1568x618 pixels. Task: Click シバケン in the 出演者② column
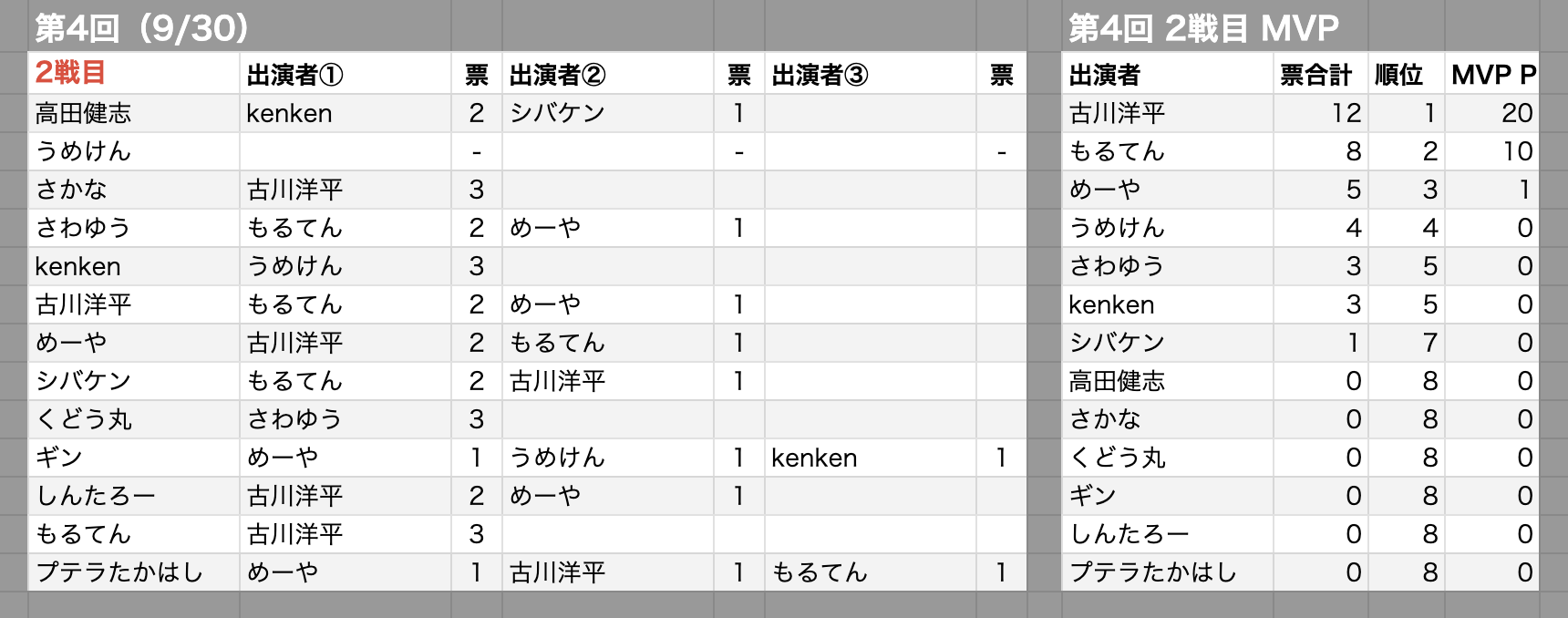coord(557,113)
